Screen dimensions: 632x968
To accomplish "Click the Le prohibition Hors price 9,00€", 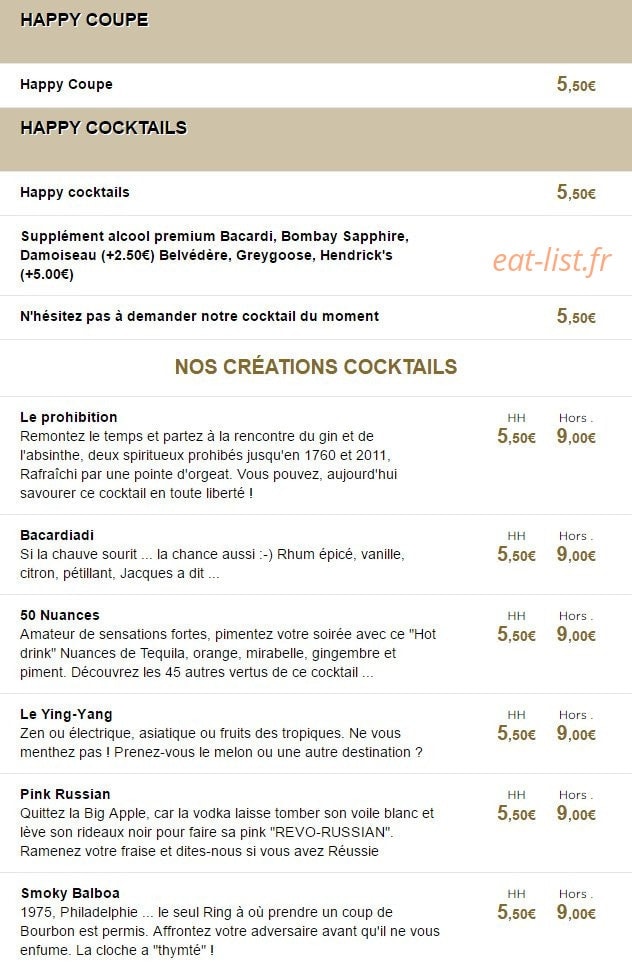I will coord(576,436).
